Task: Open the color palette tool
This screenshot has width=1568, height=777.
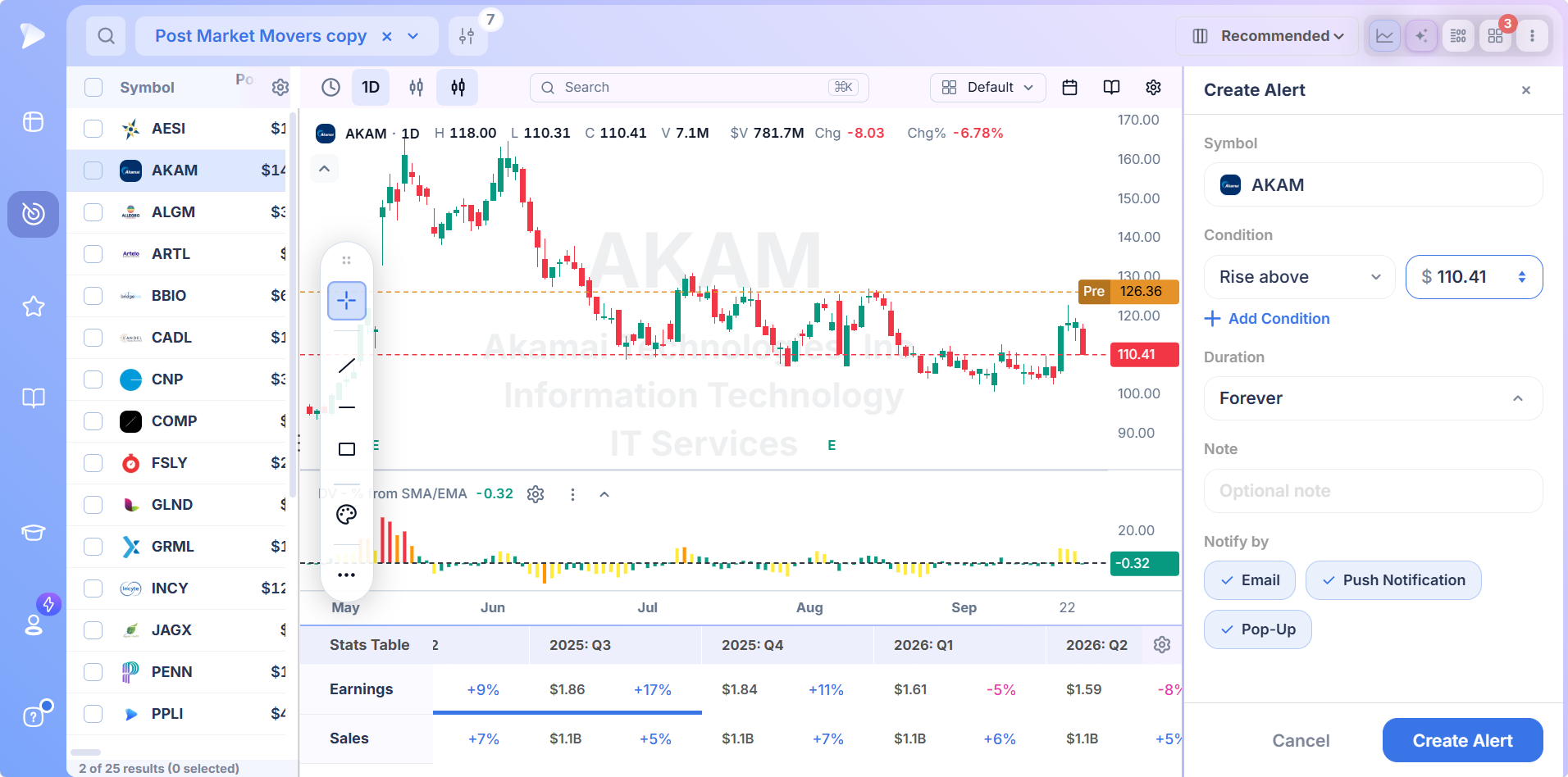Action: pyautogui.click(x=347, y=515)
